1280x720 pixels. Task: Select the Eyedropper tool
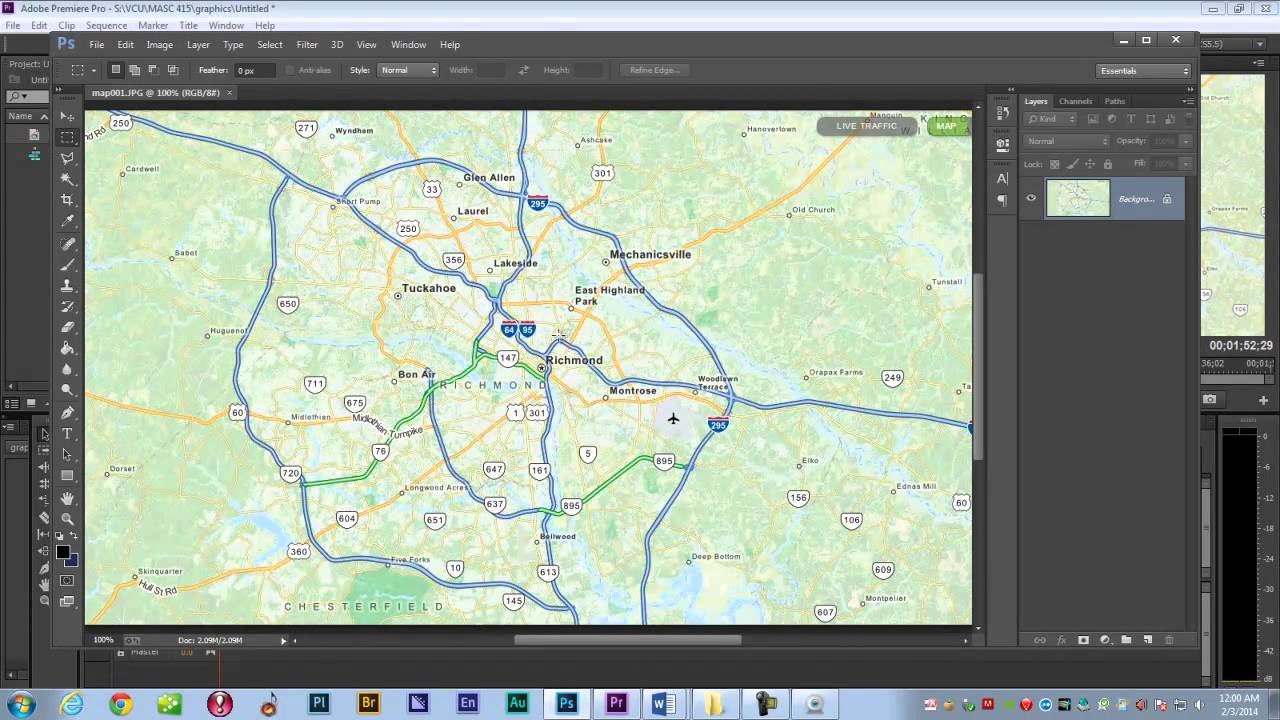click(x=67, y=221)
